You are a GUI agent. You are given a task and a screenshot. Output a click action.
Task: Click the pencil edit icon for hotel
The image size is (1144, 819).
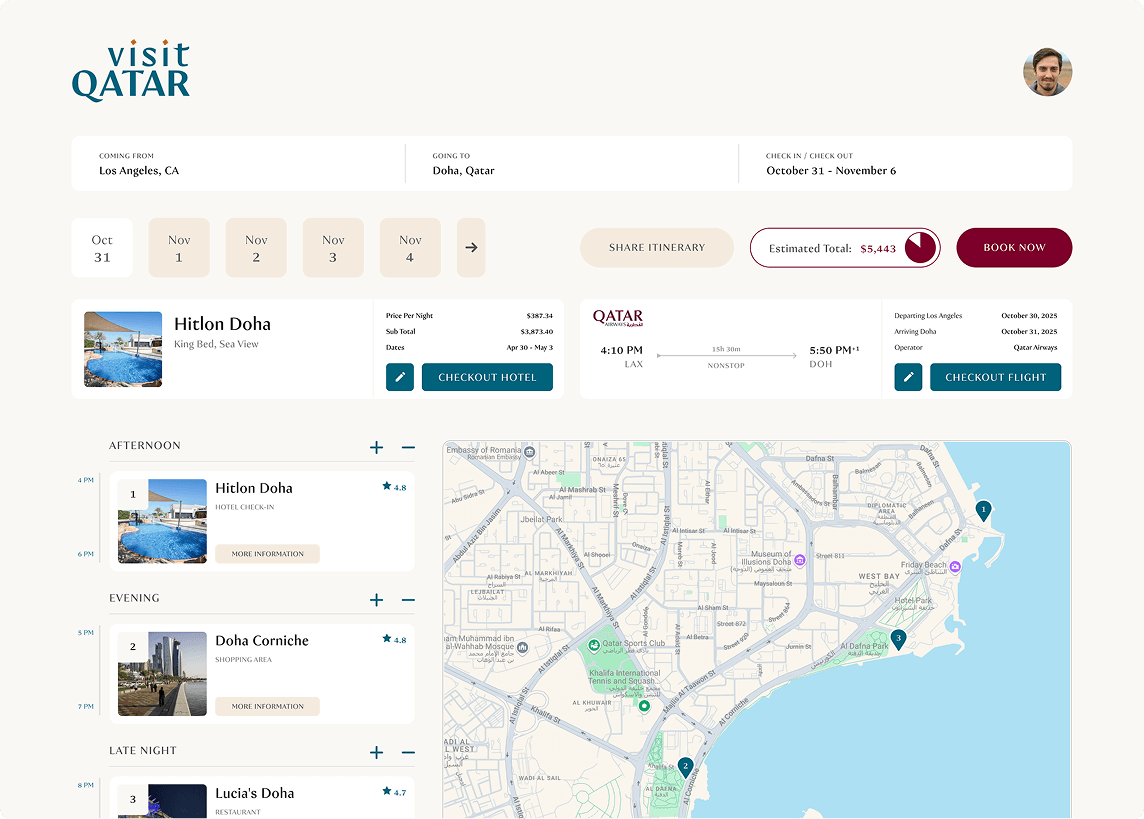click(x=400, y=377)
